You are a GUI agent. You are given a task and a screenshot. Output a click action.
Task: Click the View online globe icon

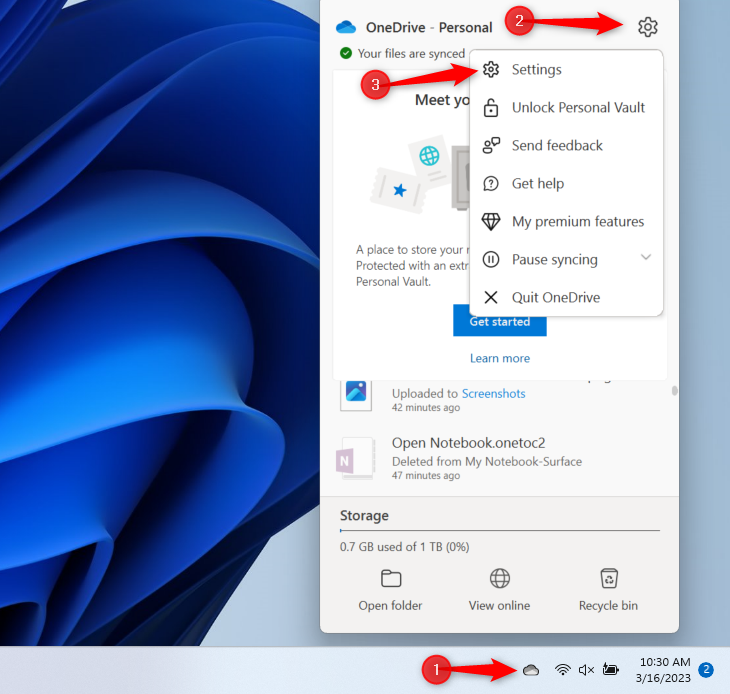pos(499,579)
